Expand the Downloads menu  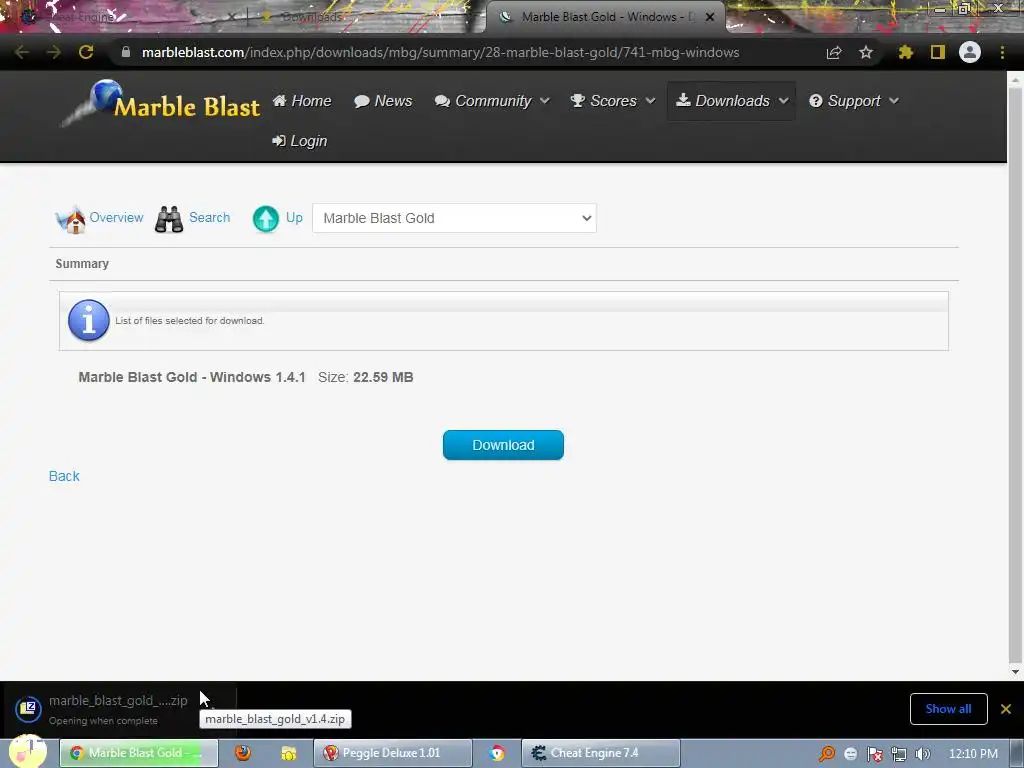(x=731, y=101)
